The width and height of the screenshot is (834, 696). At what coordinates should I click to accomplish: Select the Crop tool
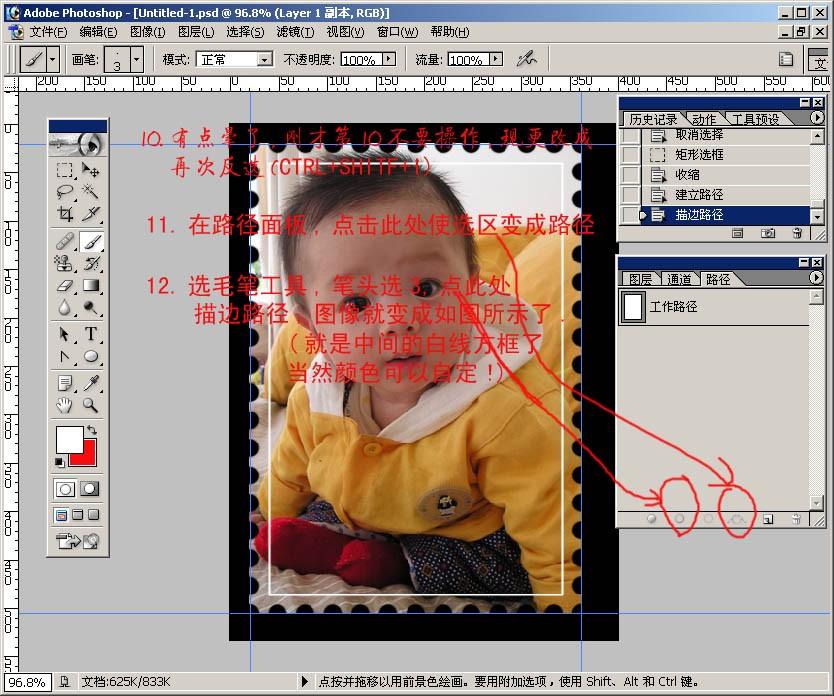tap(65, 214)
